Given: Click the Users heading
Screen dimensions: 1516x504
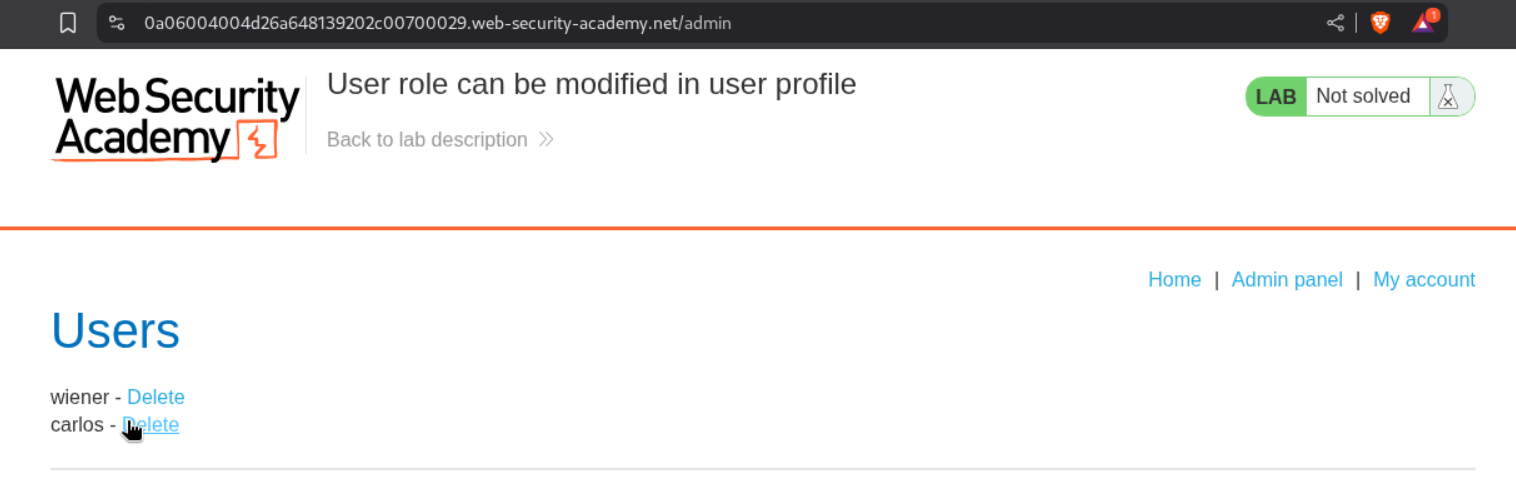Looking at the screenshot, I should (115, 331).
